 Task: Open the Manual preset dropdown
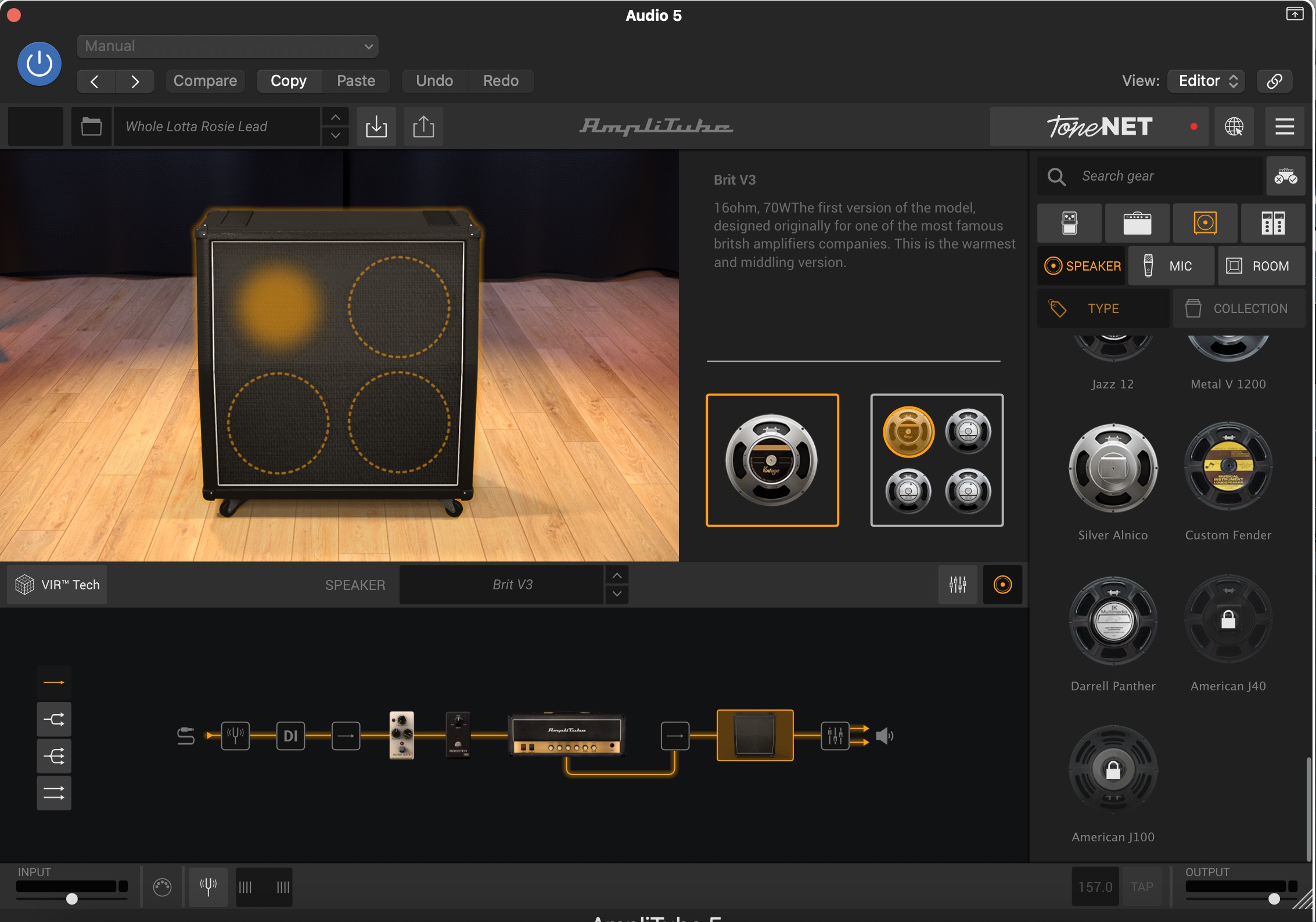[x=227, y=46]
